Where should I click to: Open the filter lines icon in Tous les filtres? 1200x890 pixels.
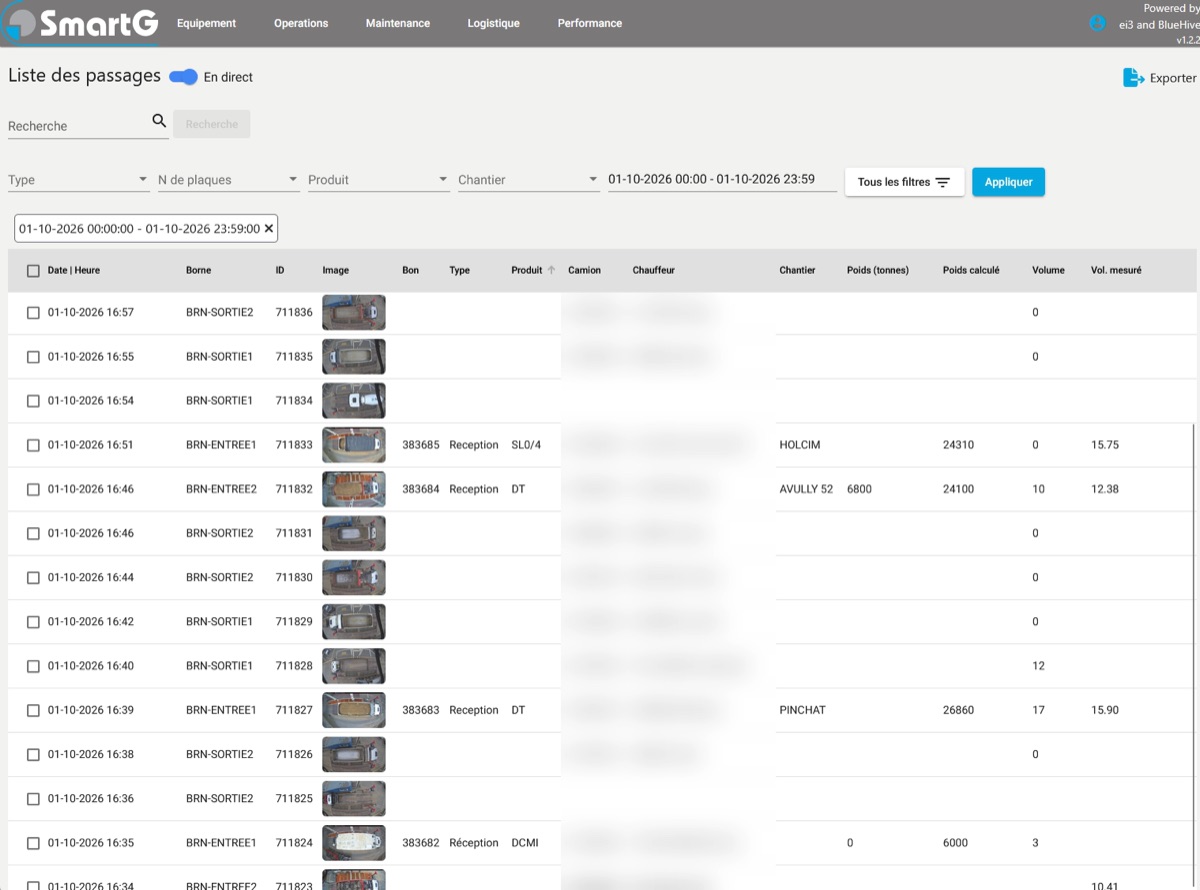942,182
